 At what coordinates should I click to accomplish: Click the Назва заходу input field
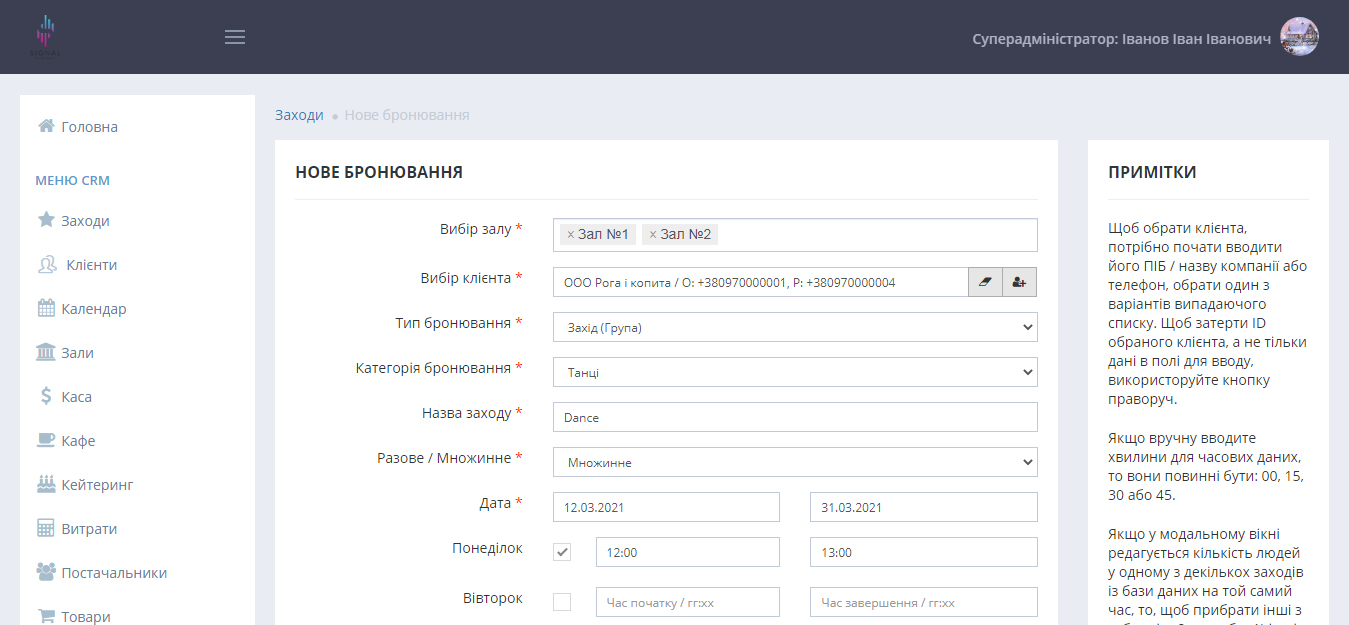(x=794, y=417)
